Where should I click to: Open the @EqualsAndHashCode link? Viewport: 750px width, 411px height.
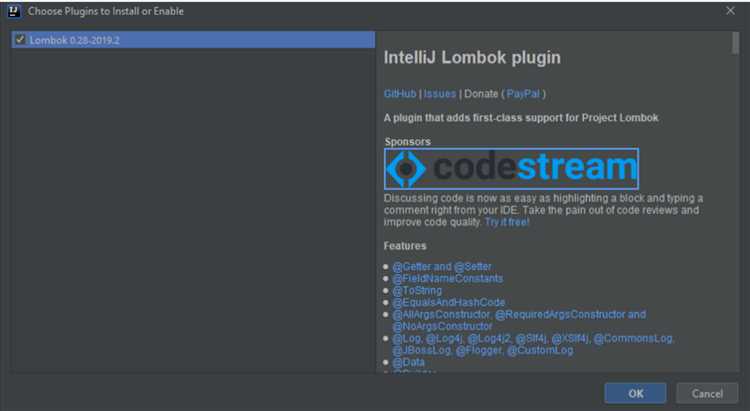pos(448,302)
